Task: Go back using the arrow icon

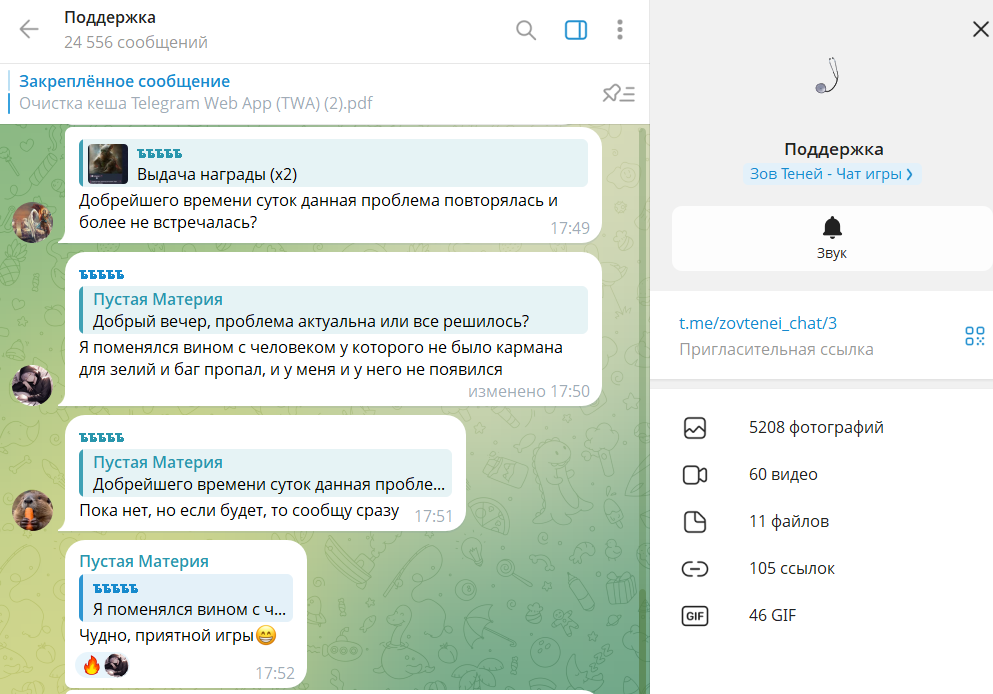Action: pos(29,30)
